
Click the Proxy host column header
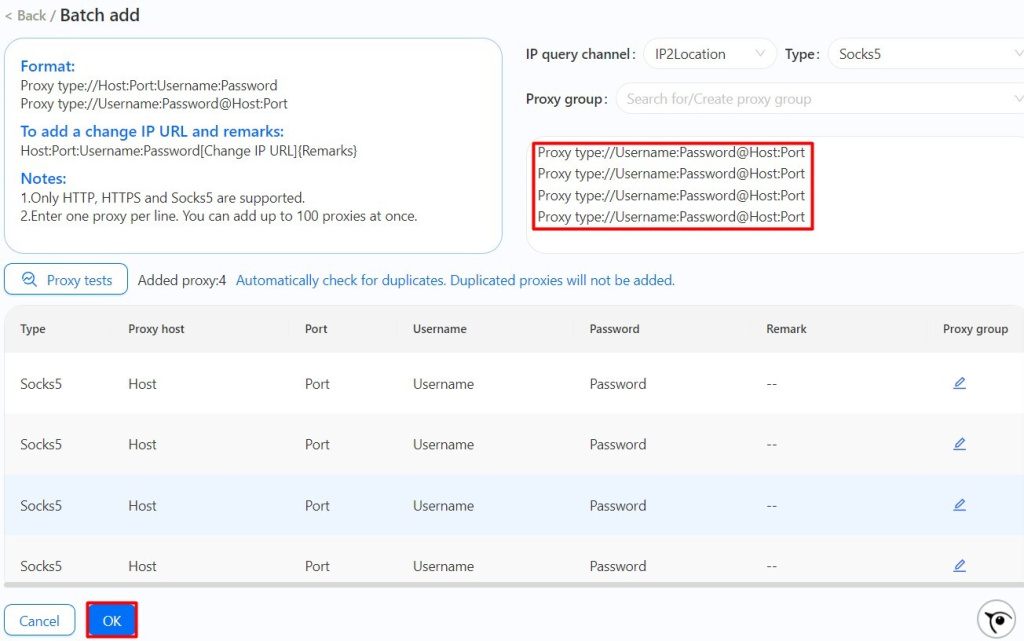[x=156, y=329]
